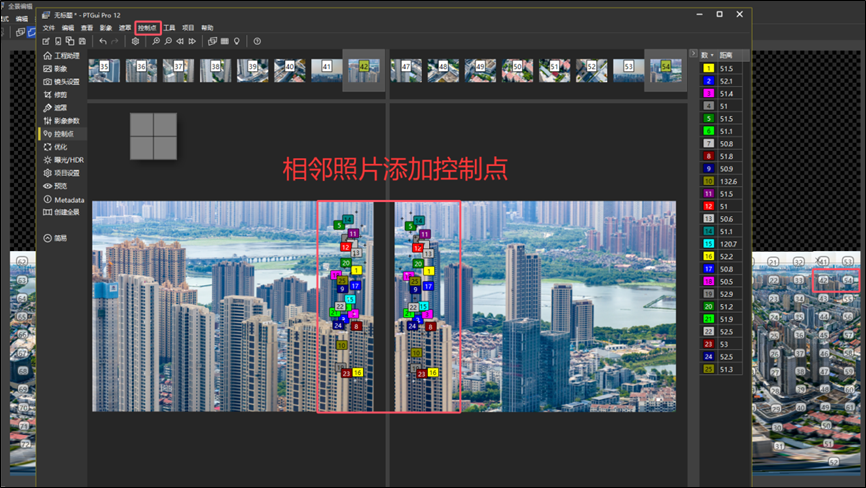Select right-strip thumbnail image 53
Viewport: 866px width, 488px height.
(x=629, y=71)
